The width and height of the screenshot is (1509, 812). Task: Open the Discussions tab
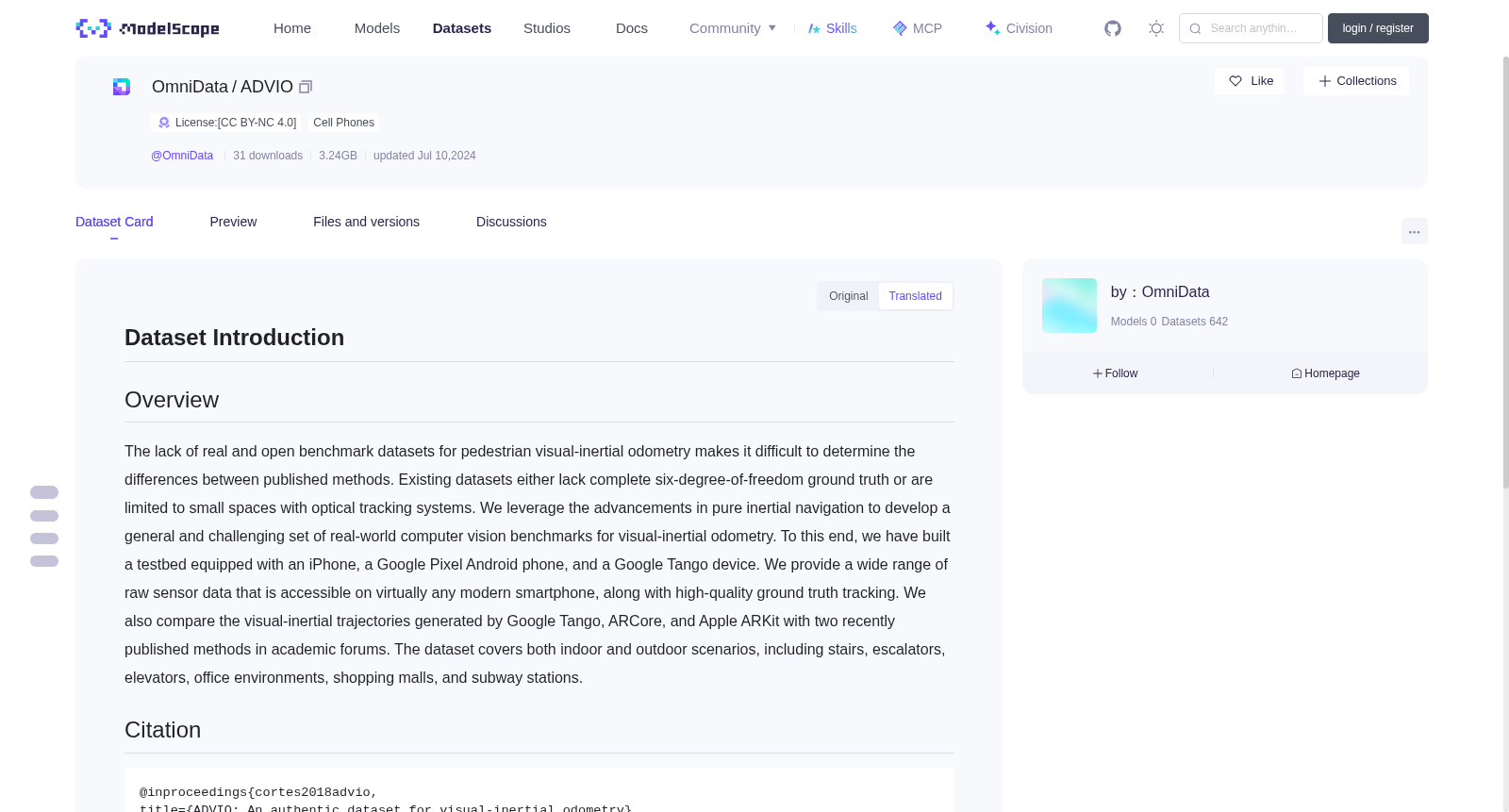pos(511,222)
